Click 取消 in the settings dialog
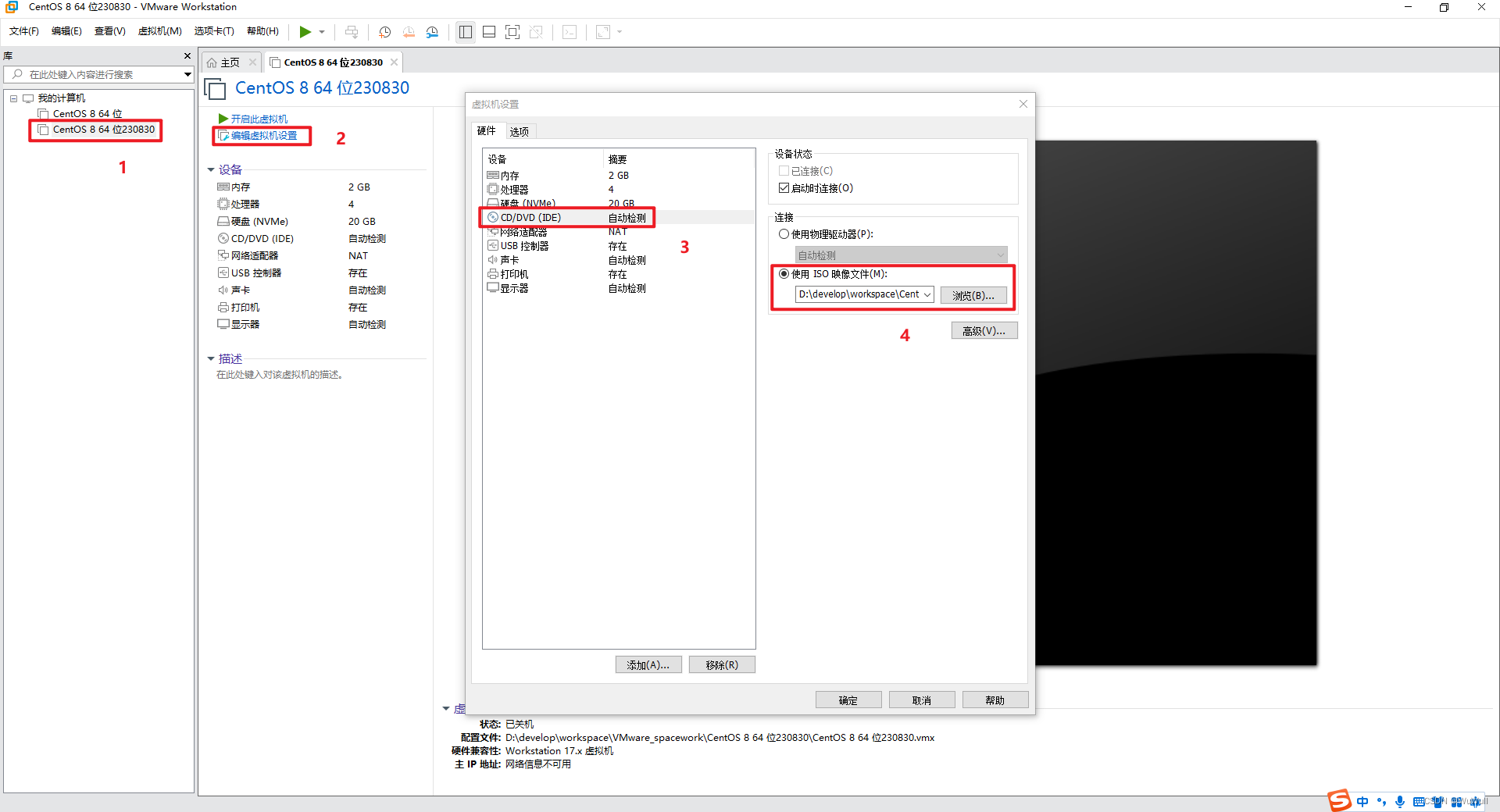The width and height of the screenshot is (1500, 812). 922,700
